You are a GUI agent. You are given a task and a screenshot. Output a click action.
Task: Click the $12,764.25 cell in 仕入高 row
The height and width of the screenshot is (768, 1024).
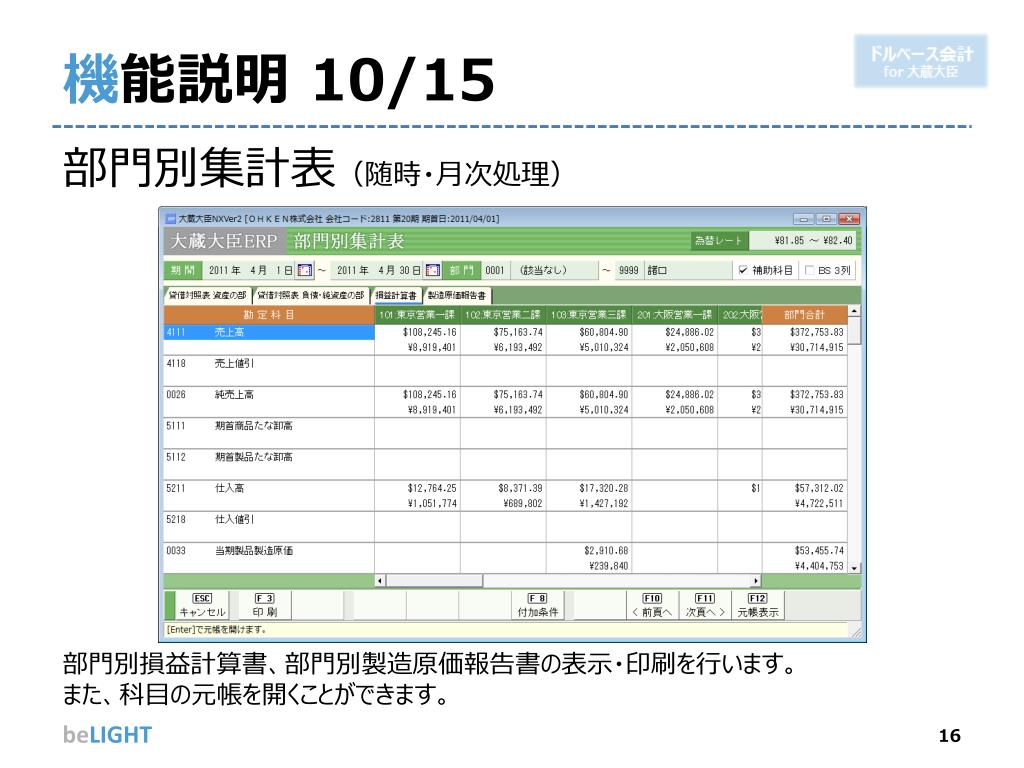coord(432,488)
